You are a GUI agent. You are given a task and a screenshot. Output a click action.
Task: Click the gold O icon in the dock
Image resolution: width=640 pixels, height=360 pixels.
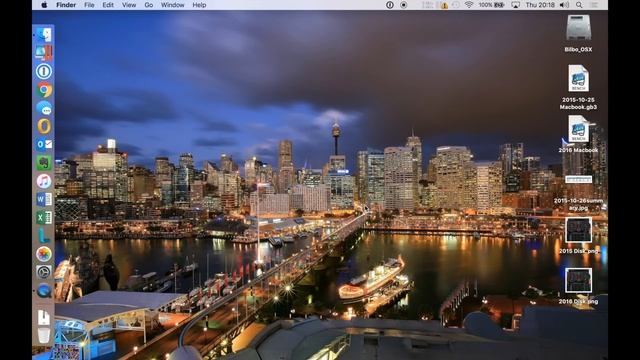point(44,126)
